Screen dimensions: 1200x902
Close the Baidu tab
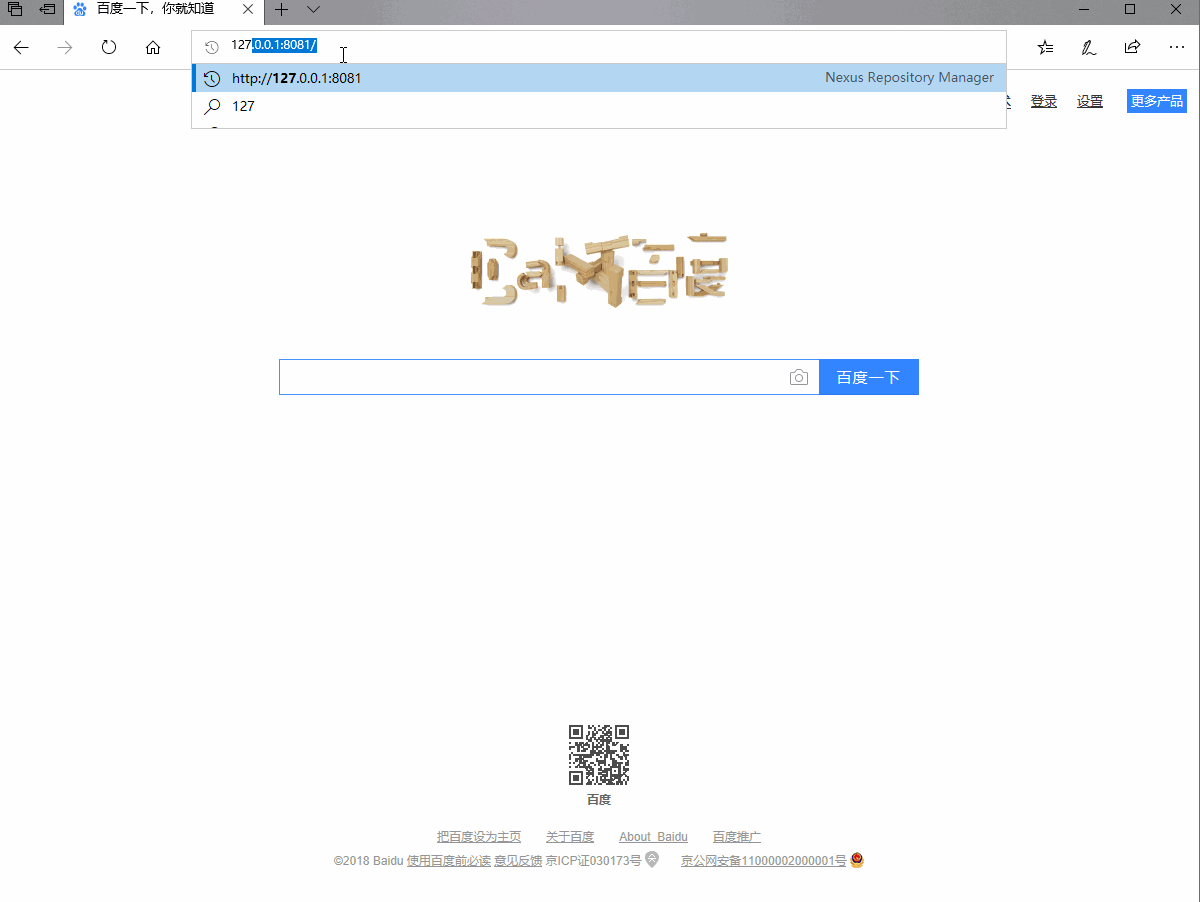250,9
